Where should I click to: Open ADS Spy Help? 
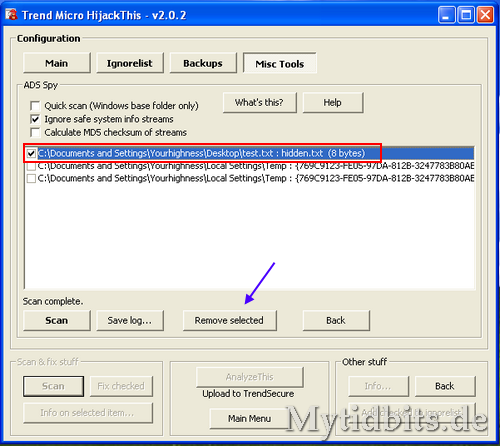tap(333, 102)
